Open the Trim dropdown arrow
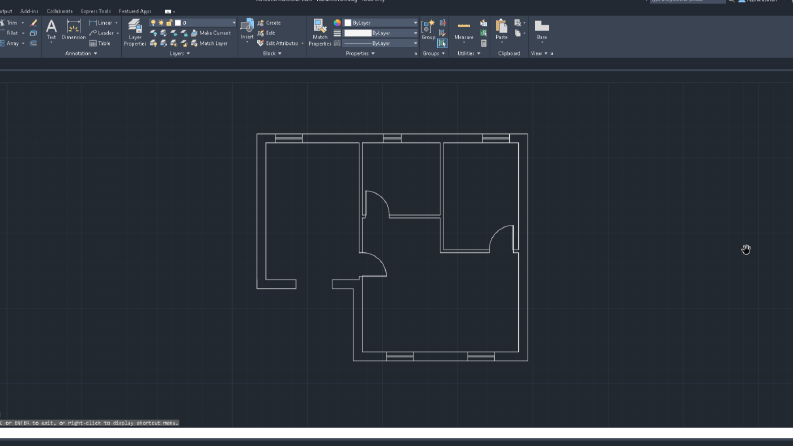Viewport: 793px width, 446px height. [x=23, y=23]
